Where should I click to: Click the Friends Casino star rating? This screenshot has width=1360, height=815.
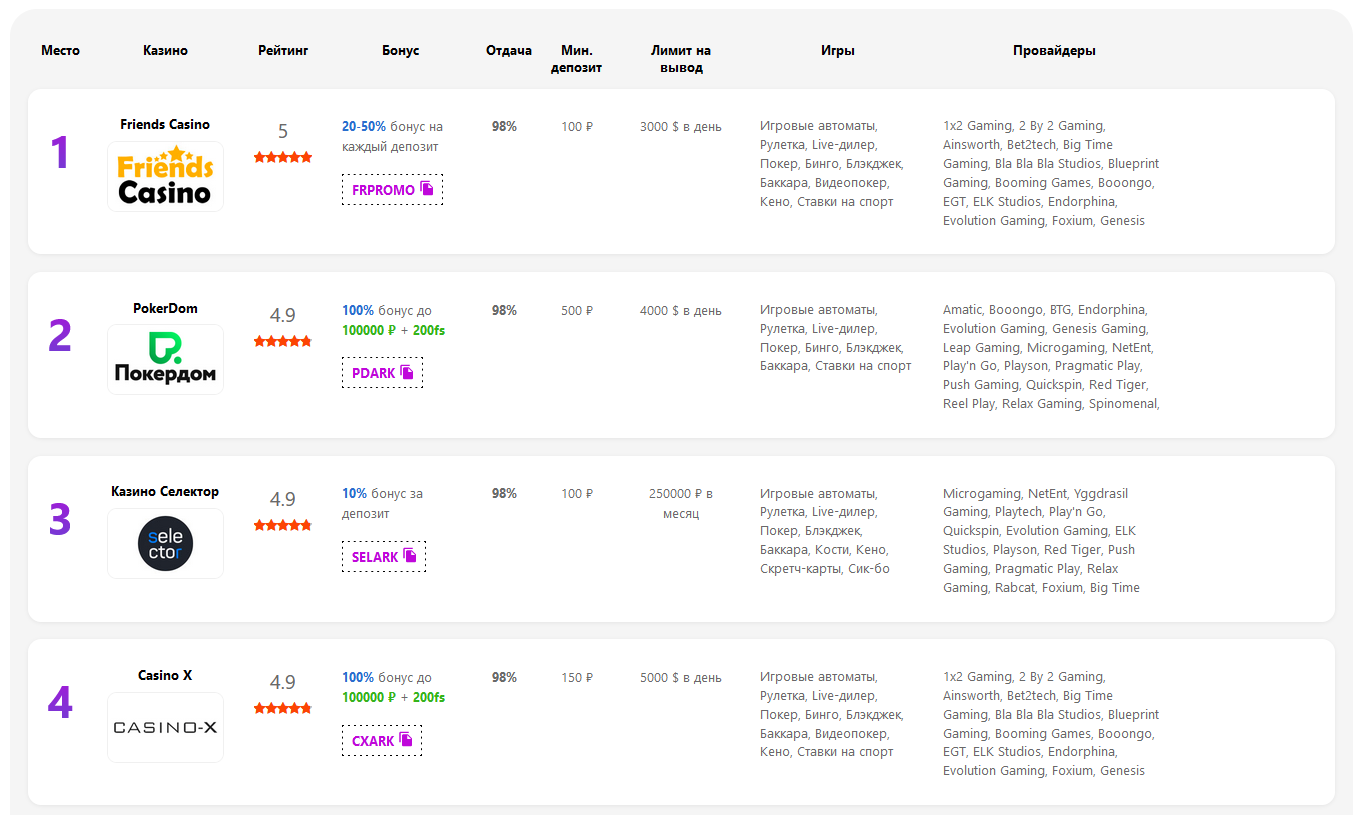[x=283, y=157]
